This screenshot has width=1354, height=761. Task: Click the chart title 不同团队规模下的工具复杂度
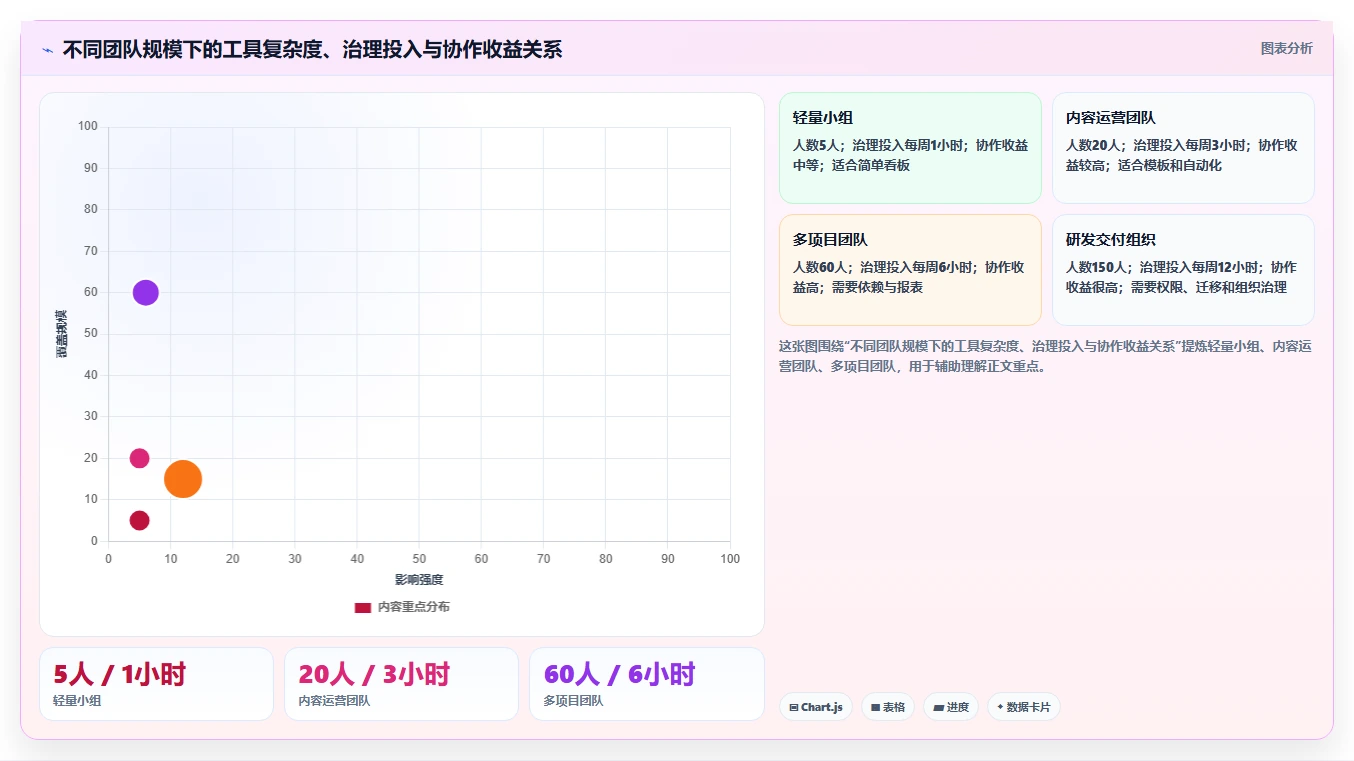(x=312, y=49)
